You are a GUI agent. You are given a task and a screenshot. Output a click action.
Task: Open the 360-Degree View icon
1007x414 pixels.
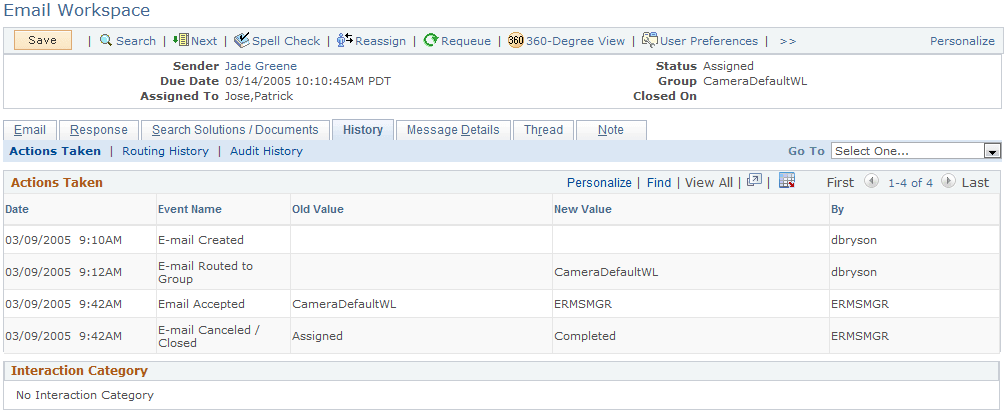pos(516,41)
